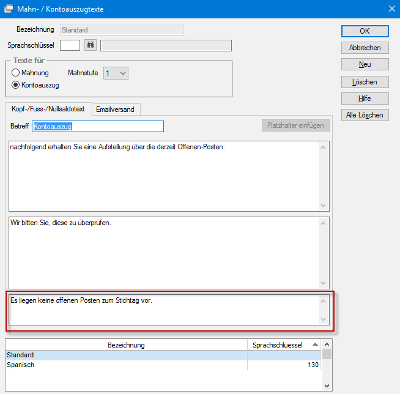Viewport: 400px width, 394px height.
Task: Click the Alle Löschen button
Action: (x=365, y=115)
